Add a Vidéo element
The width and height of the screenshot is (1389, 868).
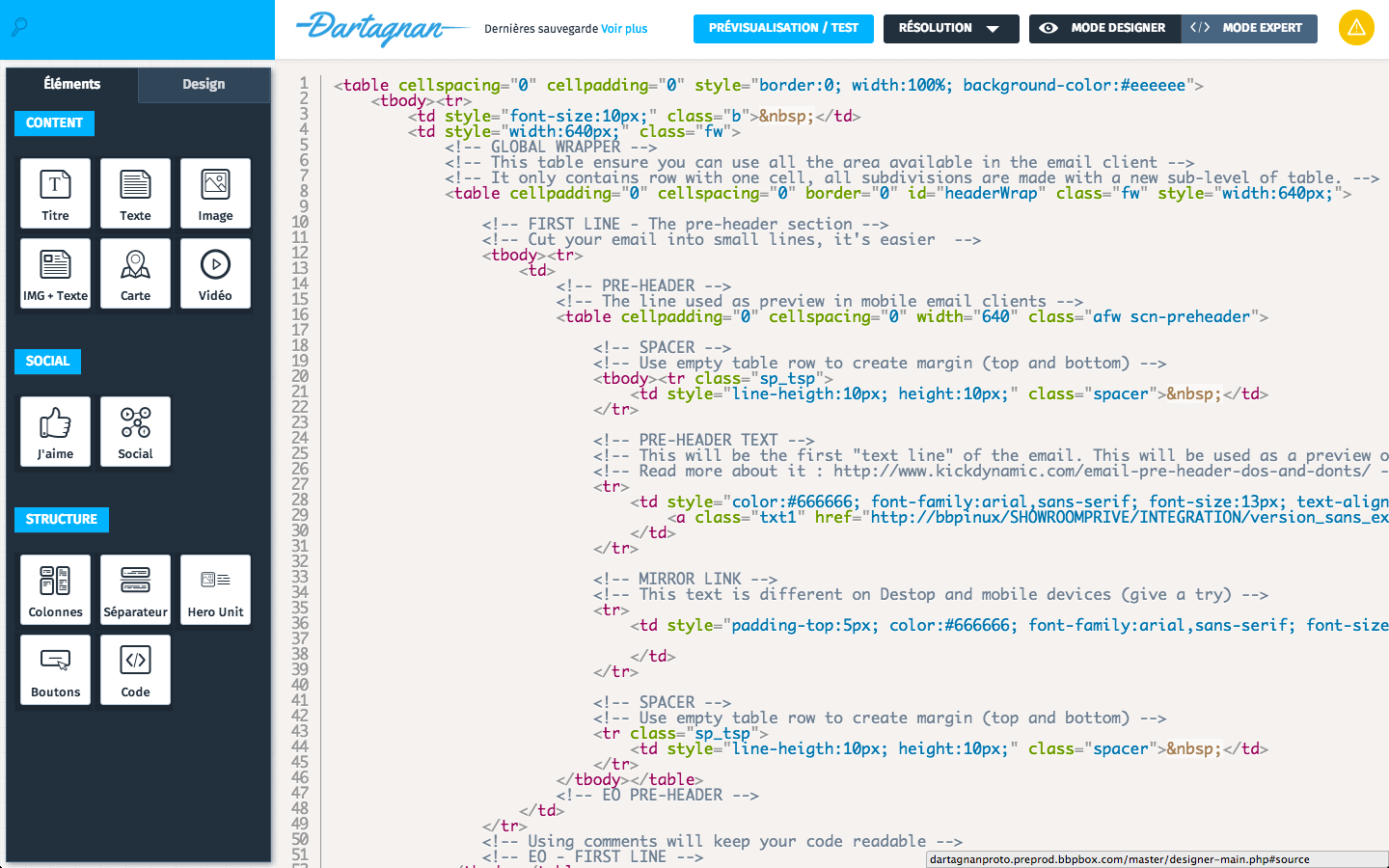(x=215, y=273)
